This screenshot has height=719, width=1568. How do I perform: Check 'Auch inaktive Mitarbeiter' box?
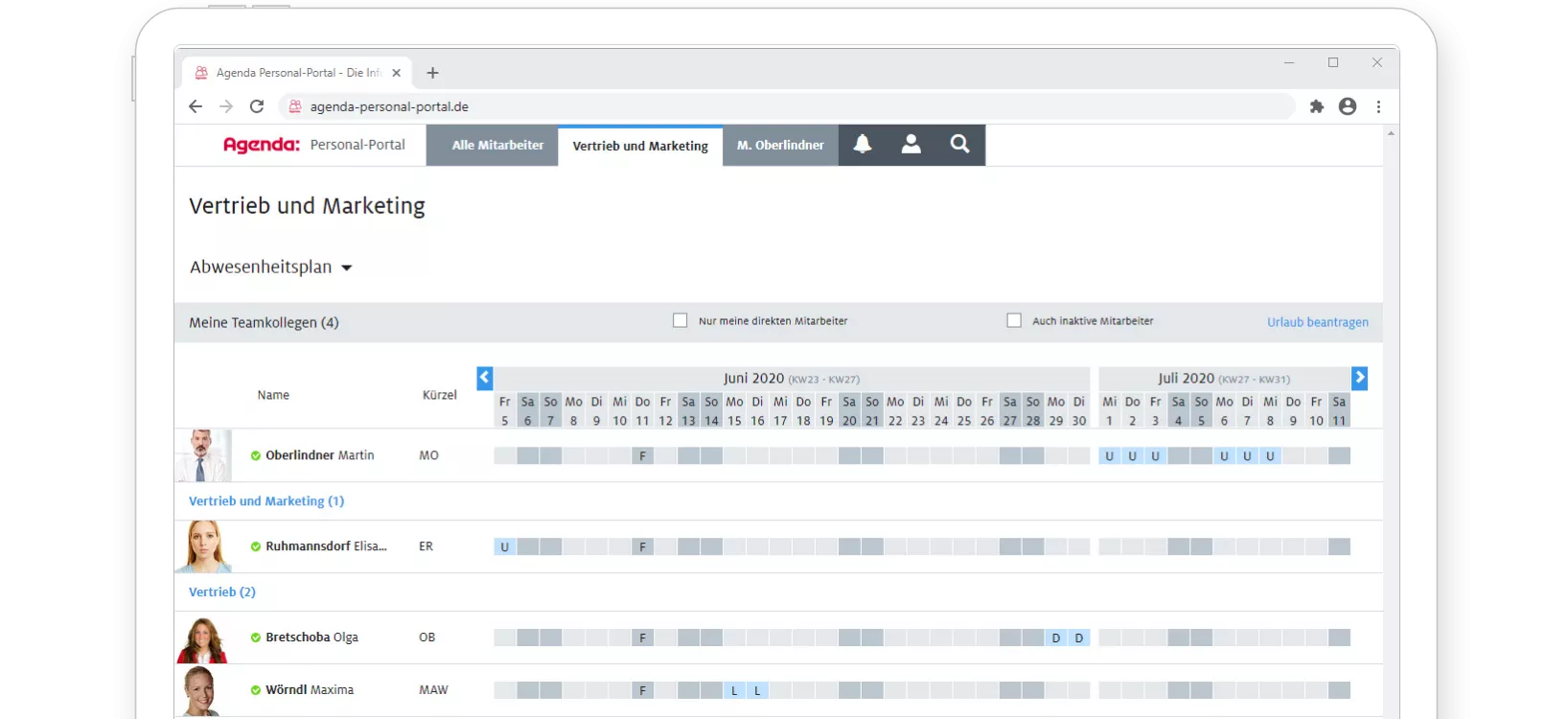point(1014,321)
